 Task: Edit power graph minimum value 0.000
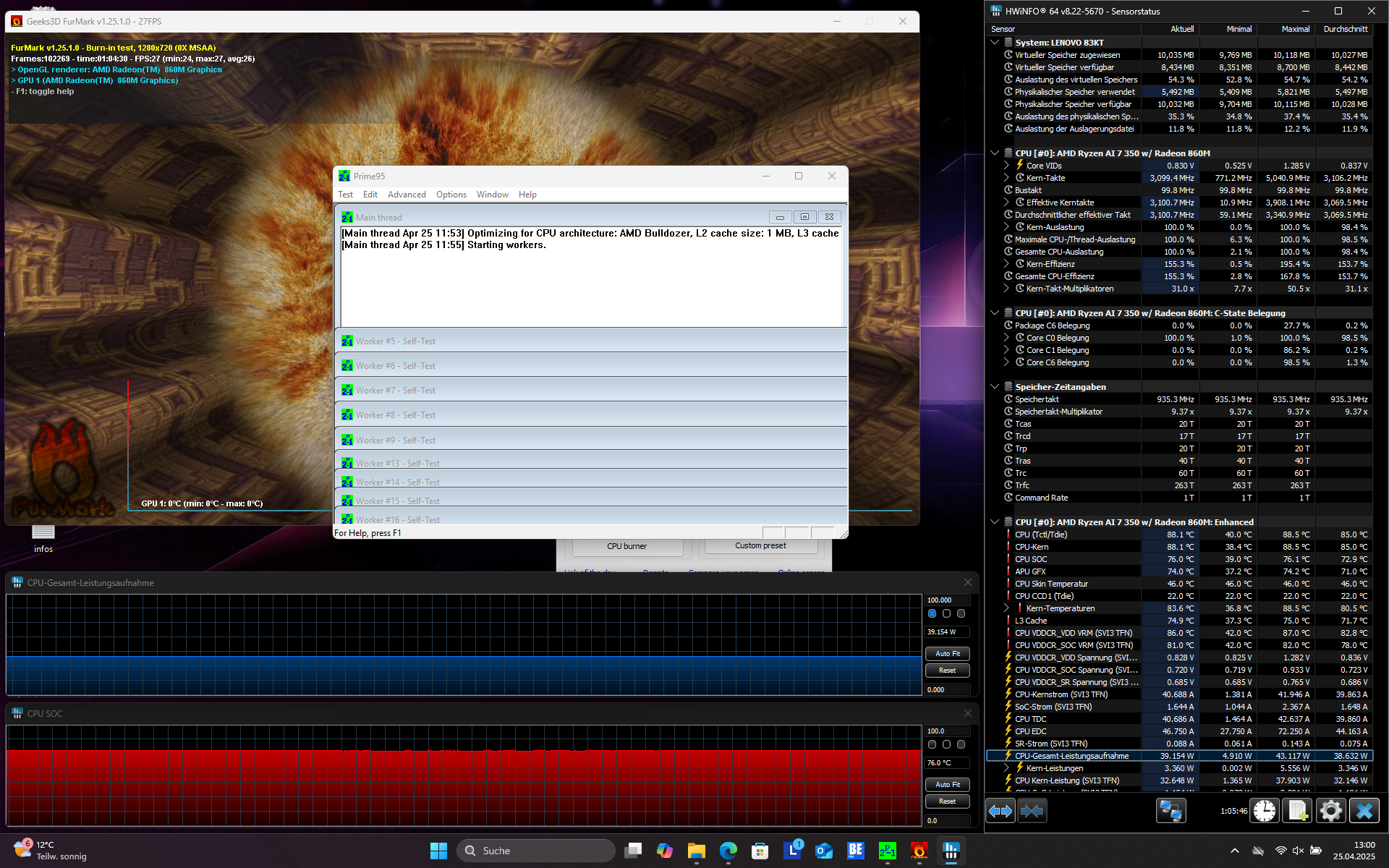[948, 690]
